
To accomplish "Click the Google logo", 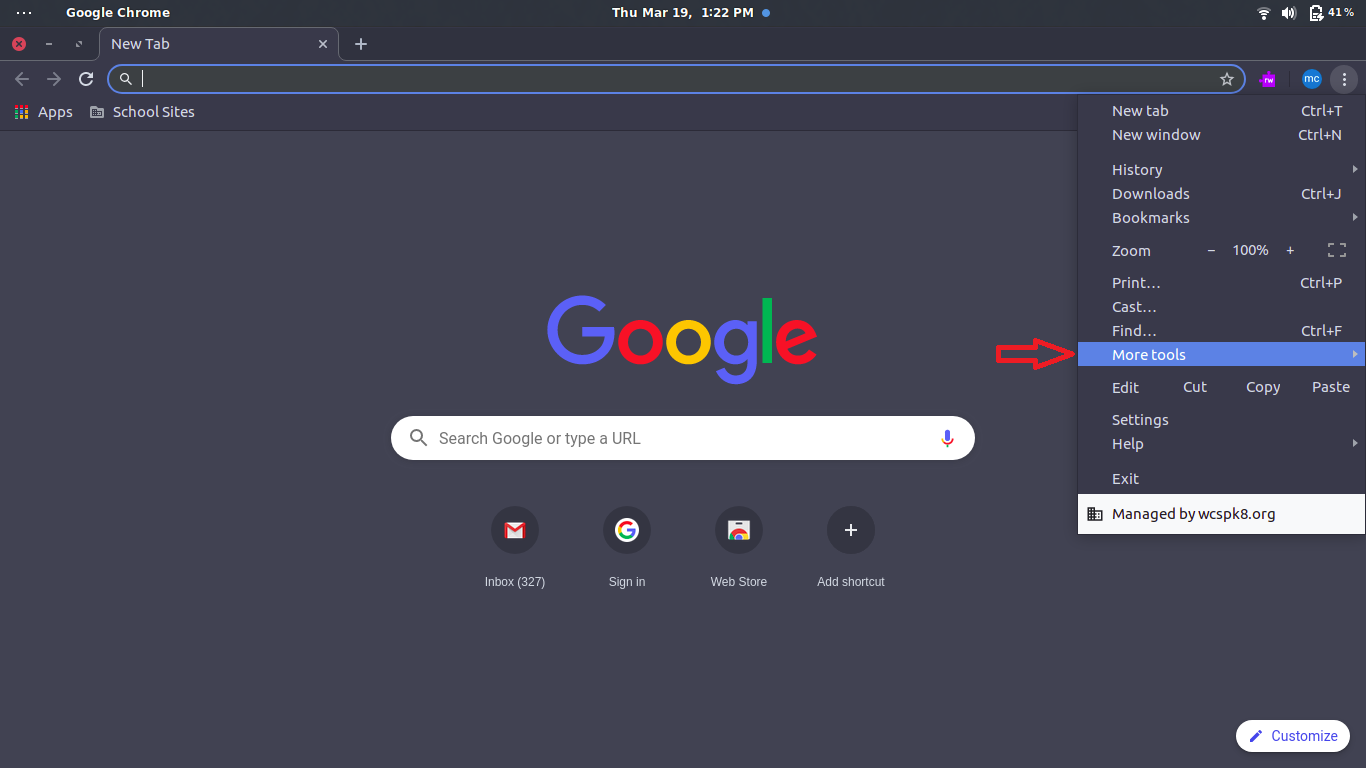I will click(682, 338).
